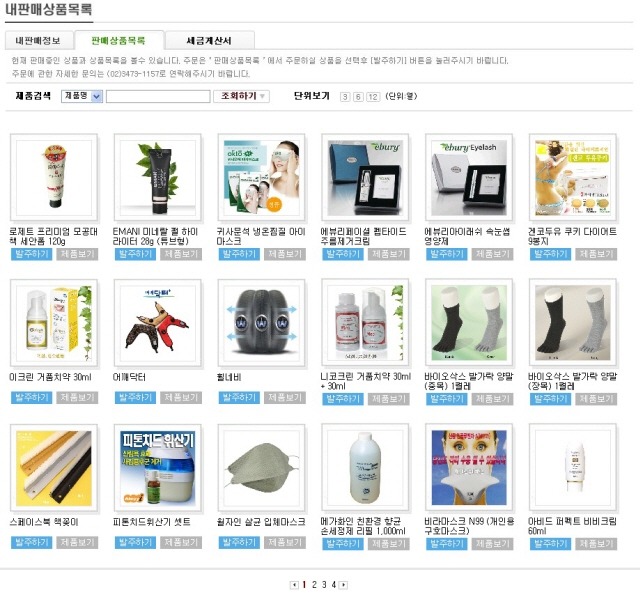640x598 pixels.
Task: Show 12 columns per row view
Action: [x=373, y=97]
